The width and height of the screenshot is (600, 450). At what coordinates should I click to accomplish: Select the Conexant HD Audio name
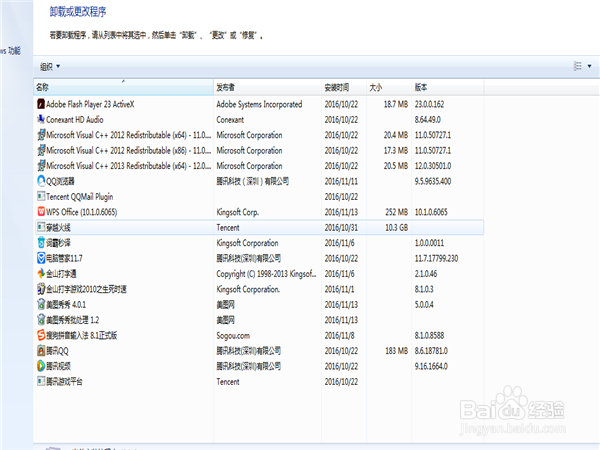pos(75,119)
